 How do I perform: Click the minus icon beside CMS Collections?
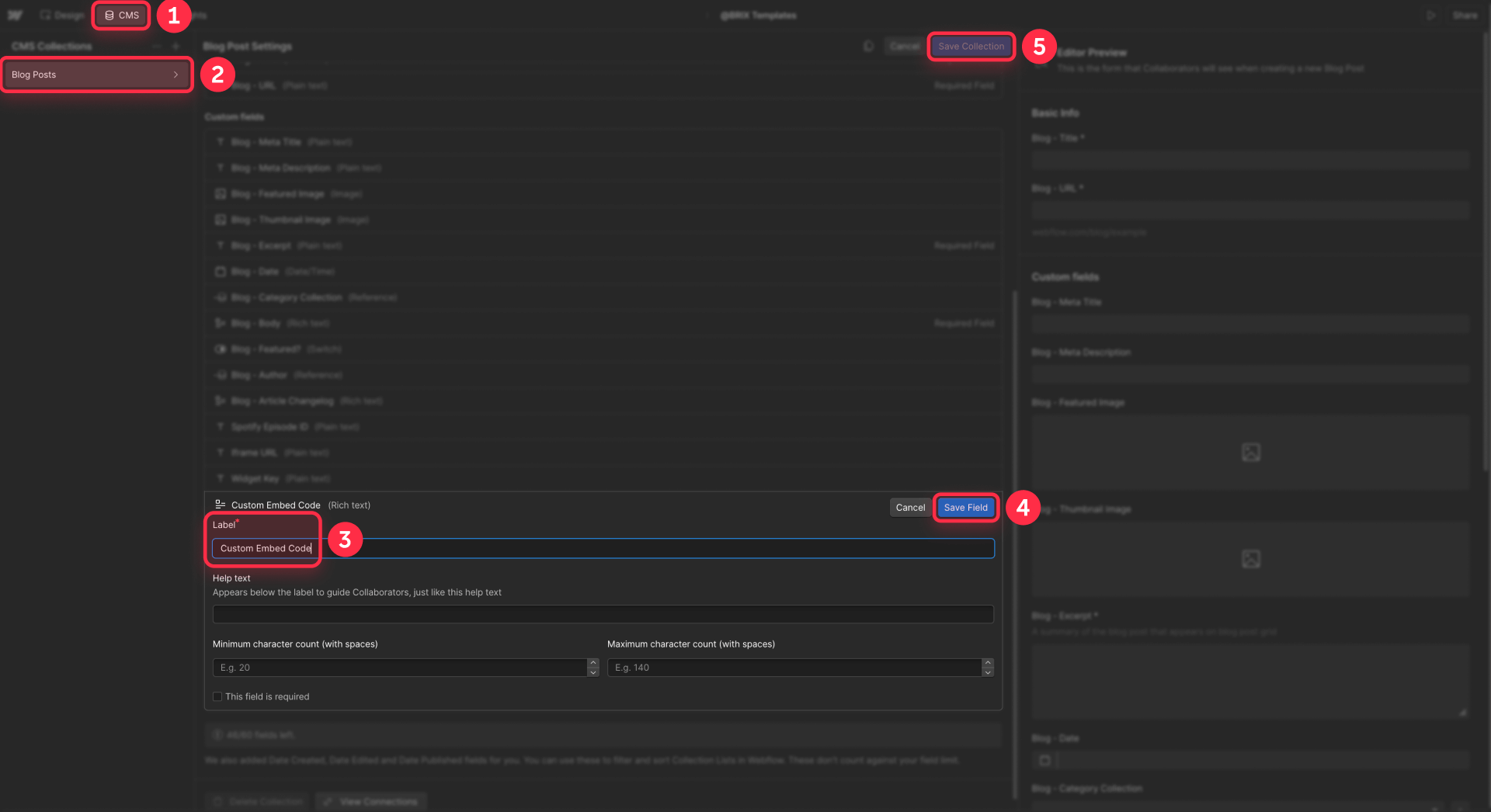156,46
